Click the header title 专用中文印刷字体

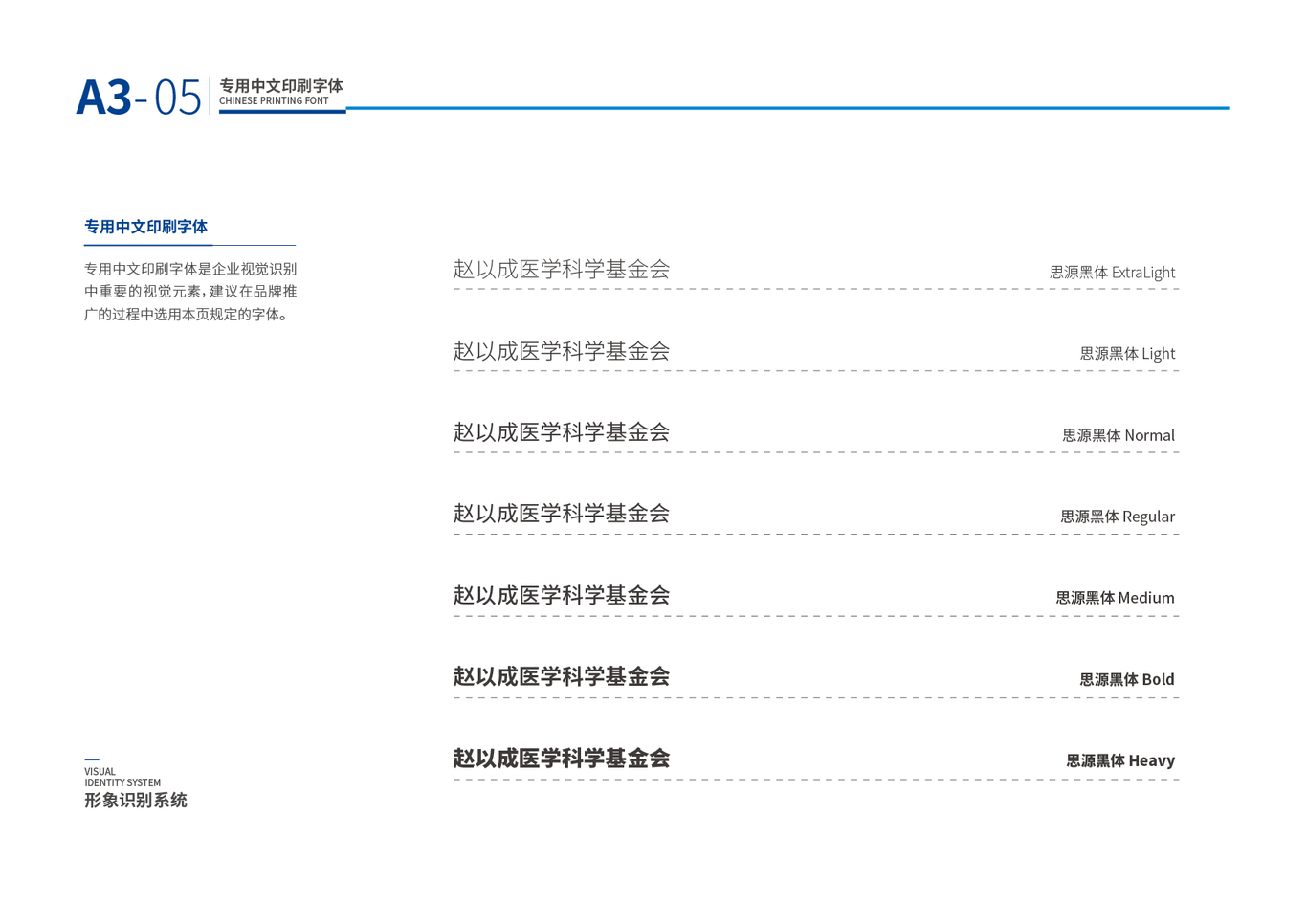[281, 86]
